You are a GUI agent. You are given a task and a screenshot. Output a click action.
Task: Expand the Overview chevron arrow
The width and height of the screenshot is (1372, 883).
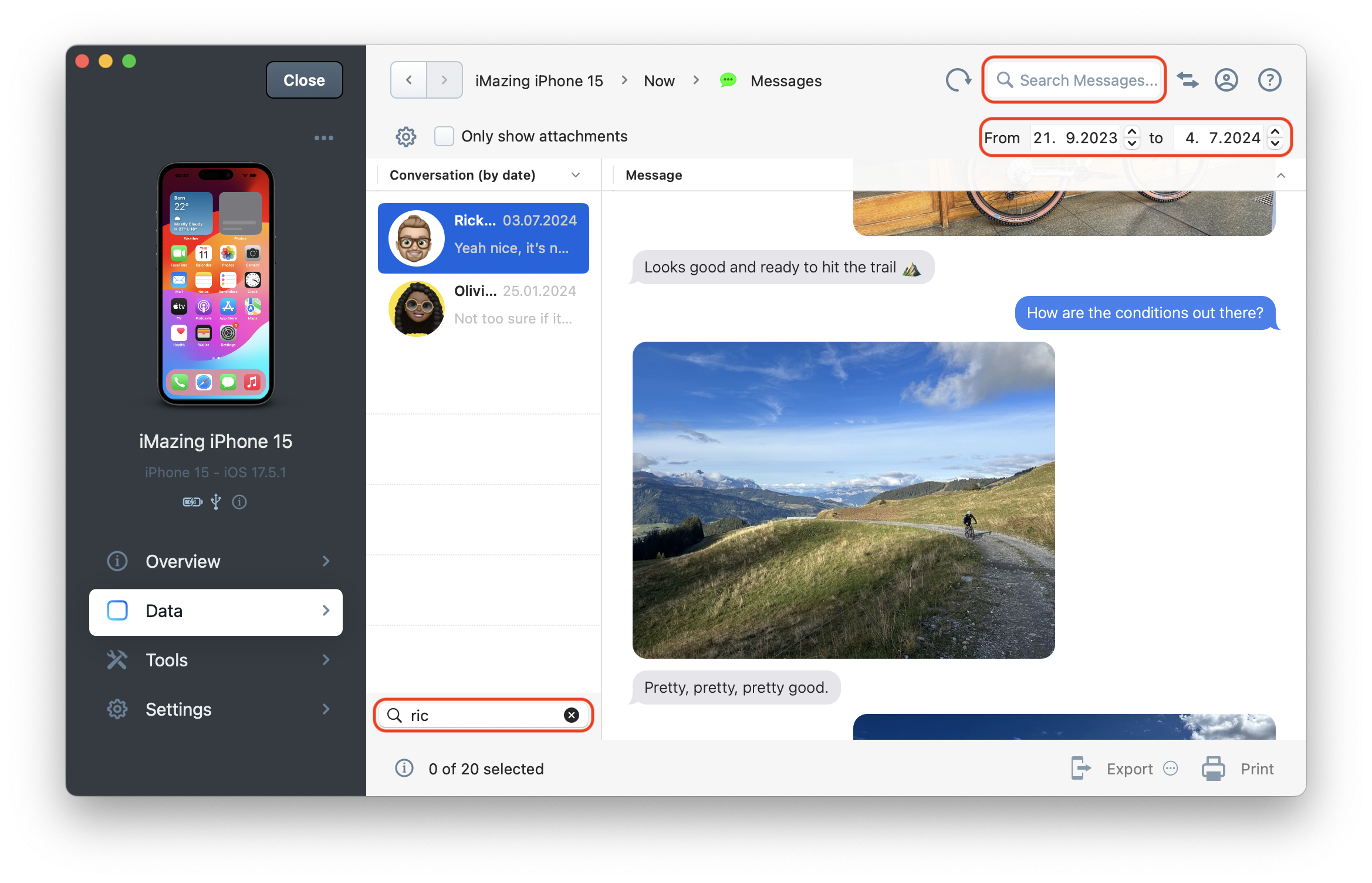326,561
